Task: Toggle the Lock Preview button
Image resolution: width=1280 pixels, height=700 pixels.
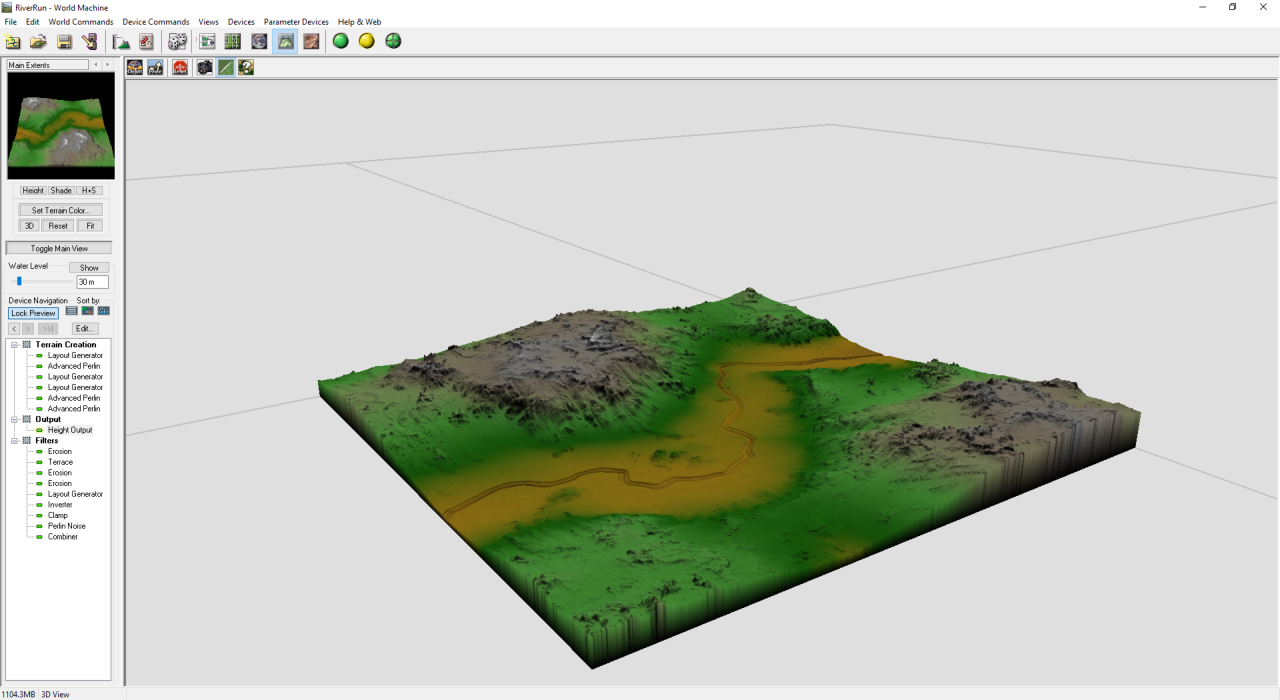Action: [x=33, y=313]
